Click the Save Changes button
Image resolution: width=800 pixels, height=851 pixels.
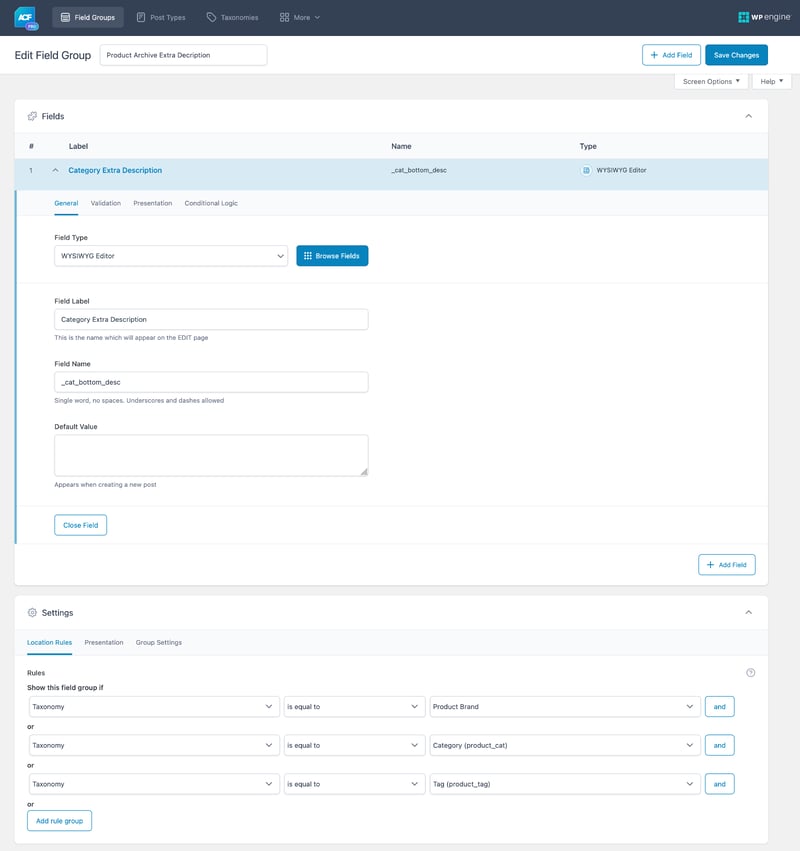point(736,55)
